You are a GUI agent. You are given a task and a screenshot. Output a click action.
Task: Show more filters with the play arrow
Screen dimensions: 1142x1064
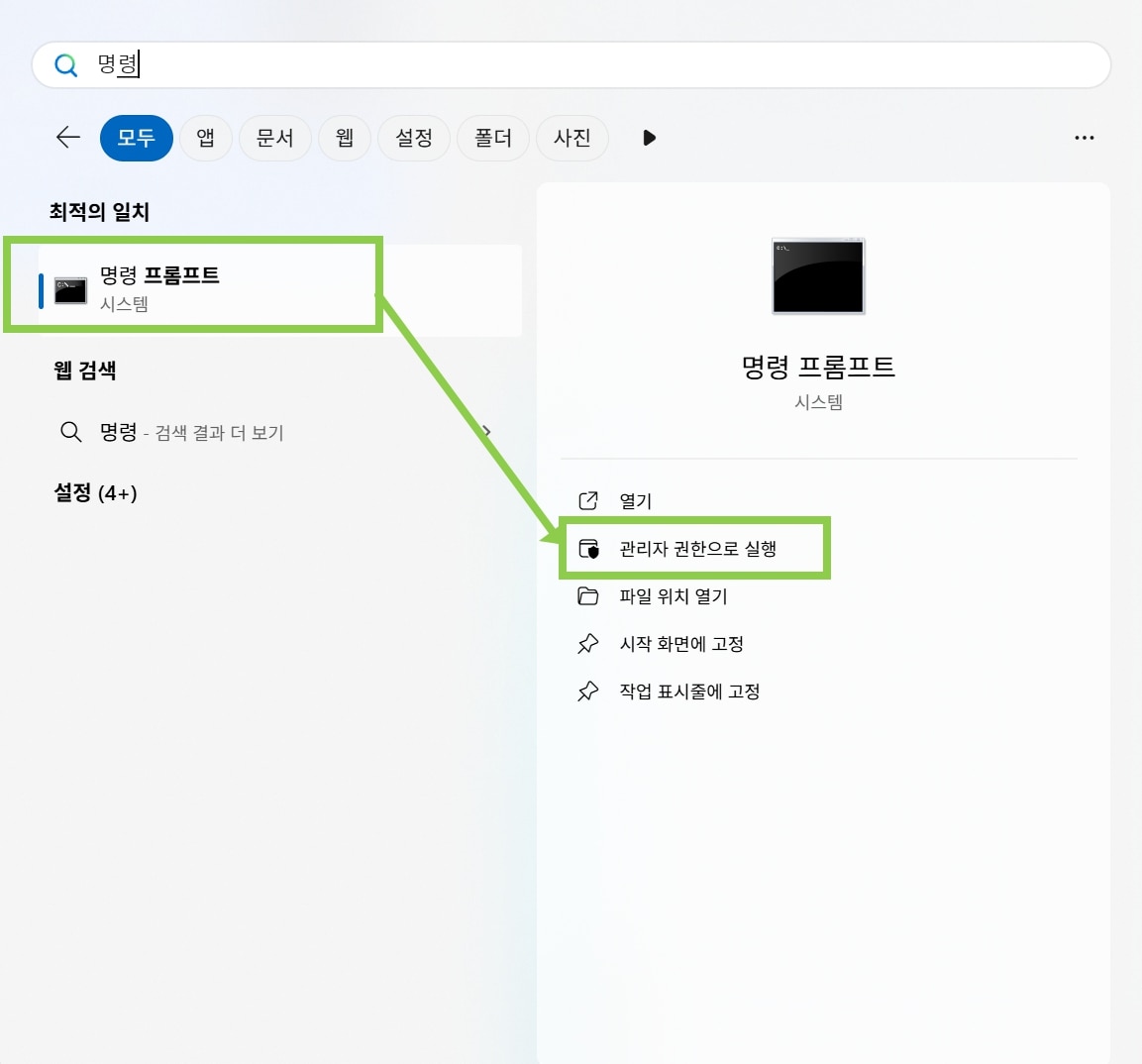pos(649,138)
